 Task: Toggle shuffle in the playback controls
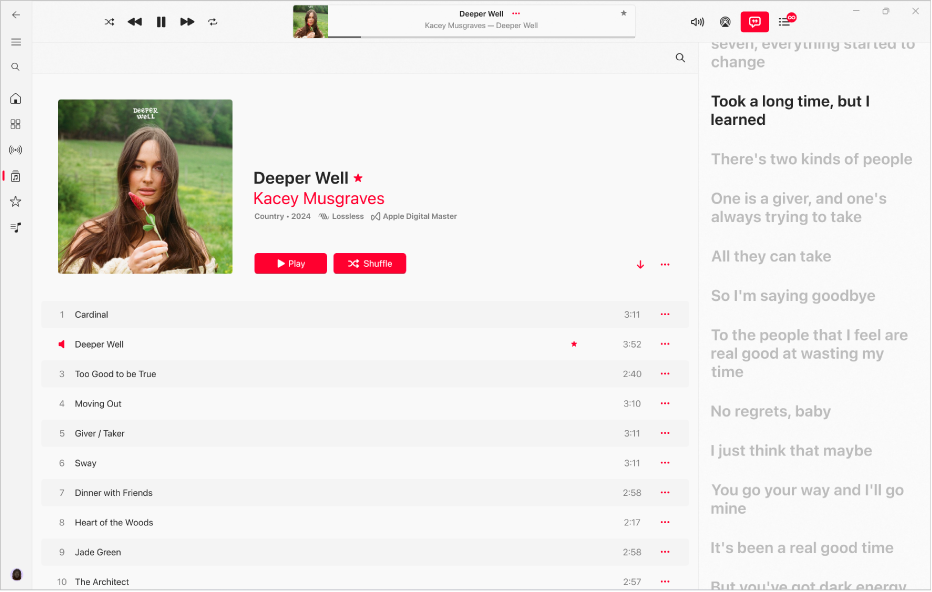109,21
